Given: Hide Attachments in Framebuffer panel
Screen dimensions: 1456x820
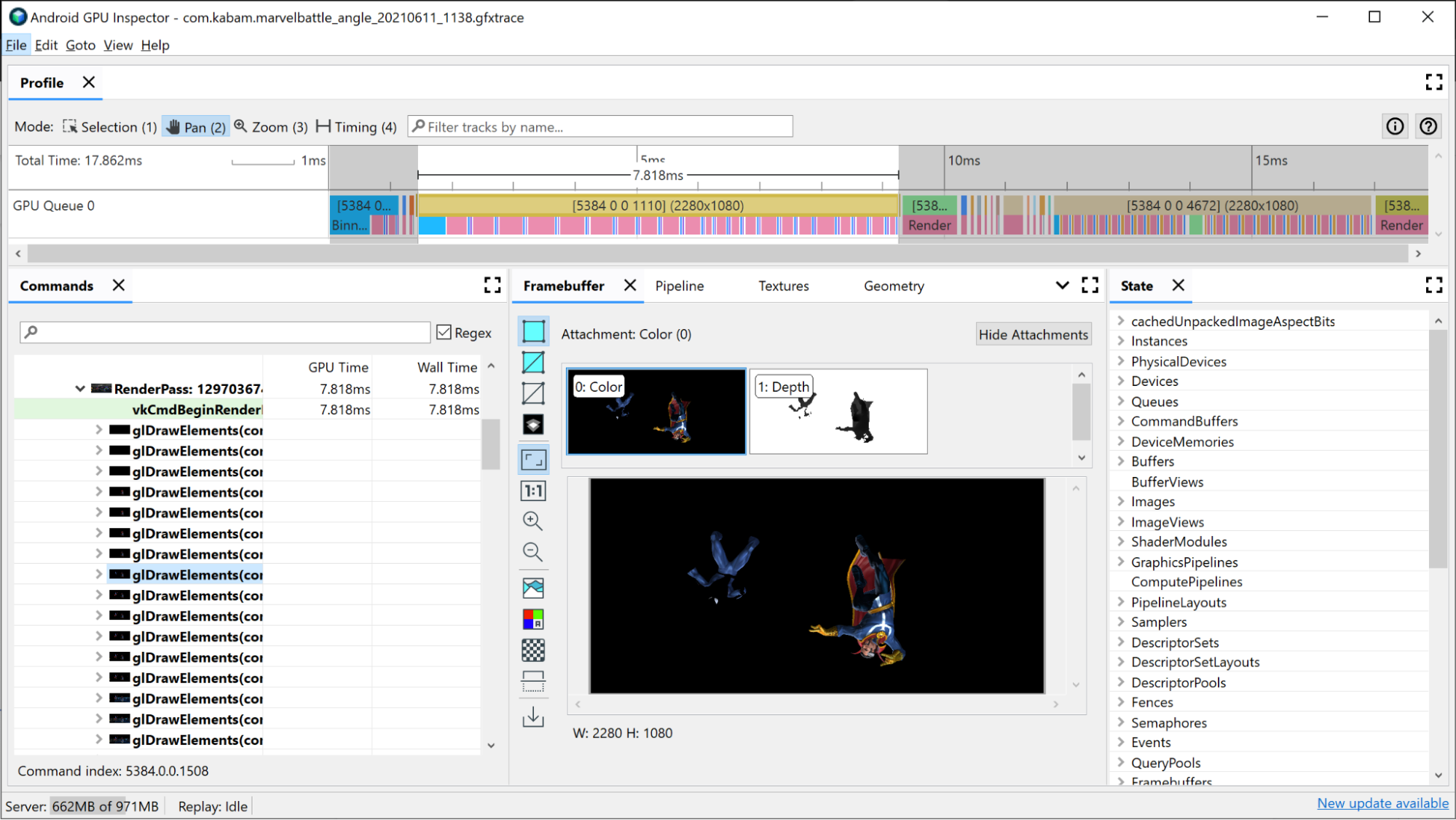Looking at the screenshot, I should [x=1033, y=334].
